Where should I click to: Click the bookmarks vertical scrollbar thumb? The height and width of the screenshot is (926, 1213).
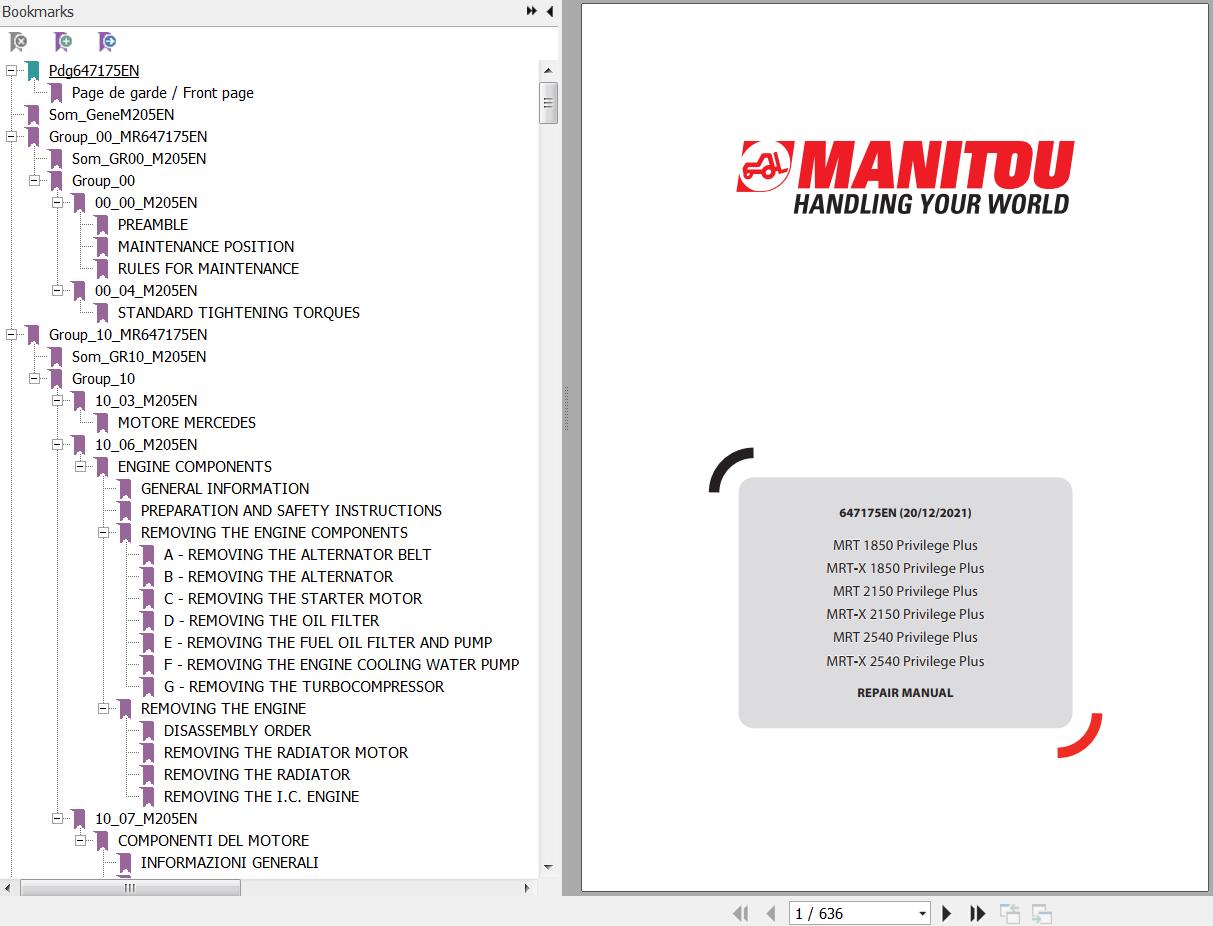pyautogui.click(x=548, y=102)
